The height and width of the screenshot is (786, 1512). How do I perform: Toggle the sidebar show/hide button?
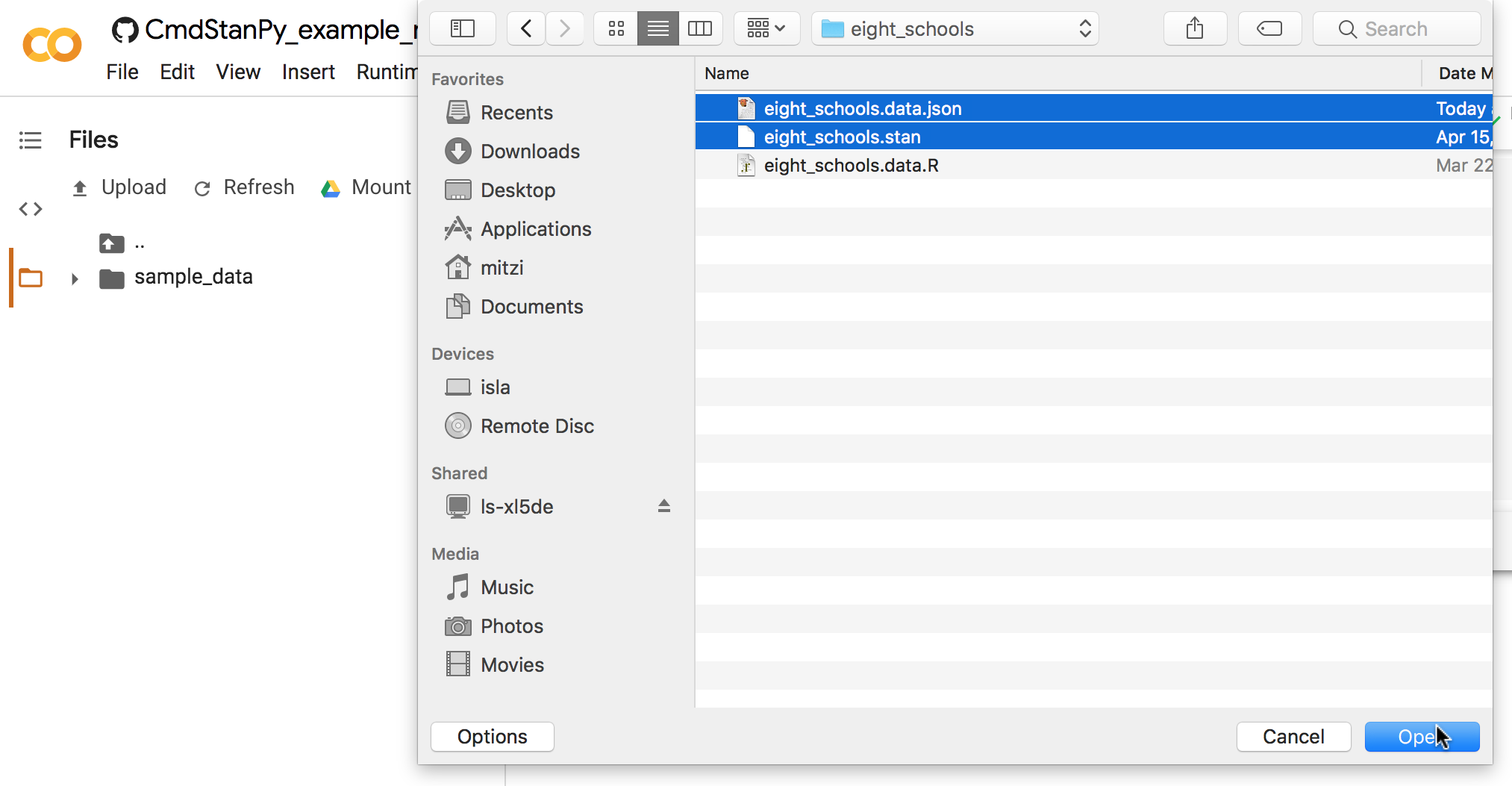463,29
